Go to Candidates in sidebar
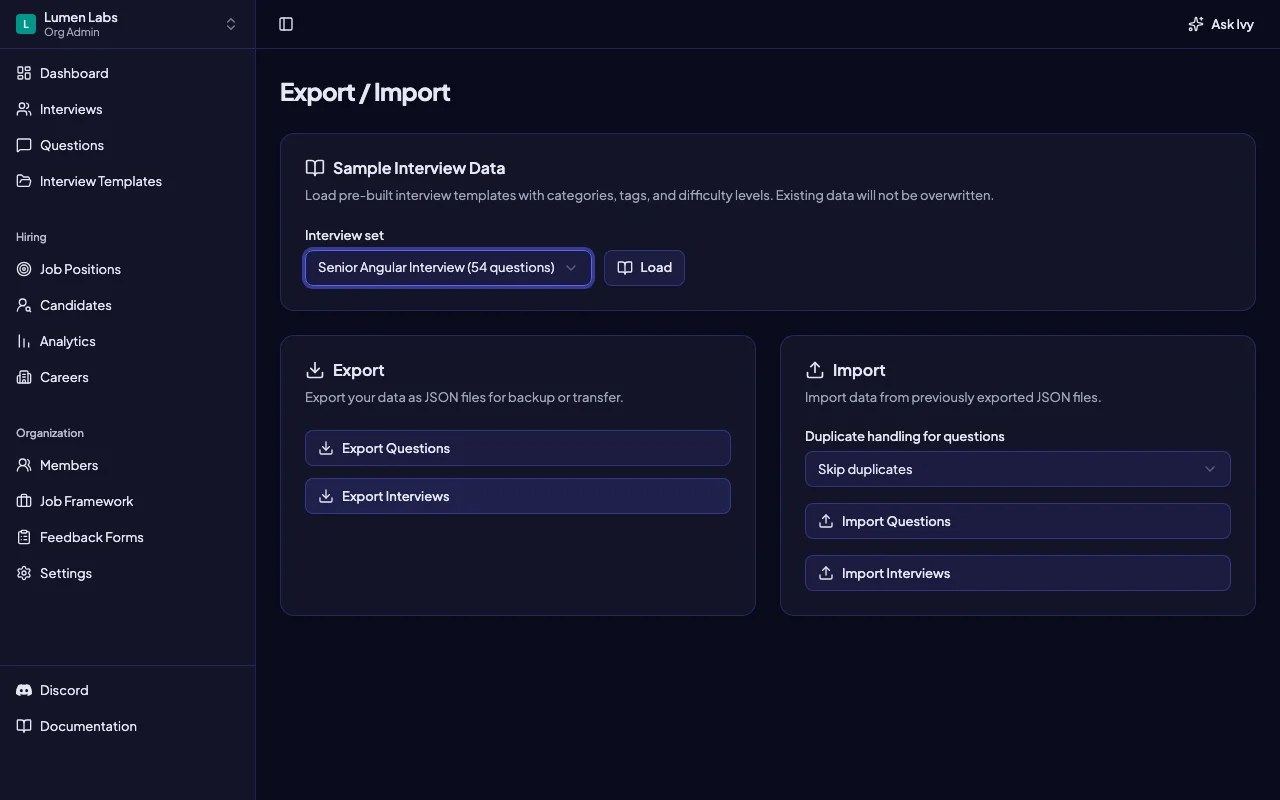Viewport: 1280px width, 800px height. point(127,305)
